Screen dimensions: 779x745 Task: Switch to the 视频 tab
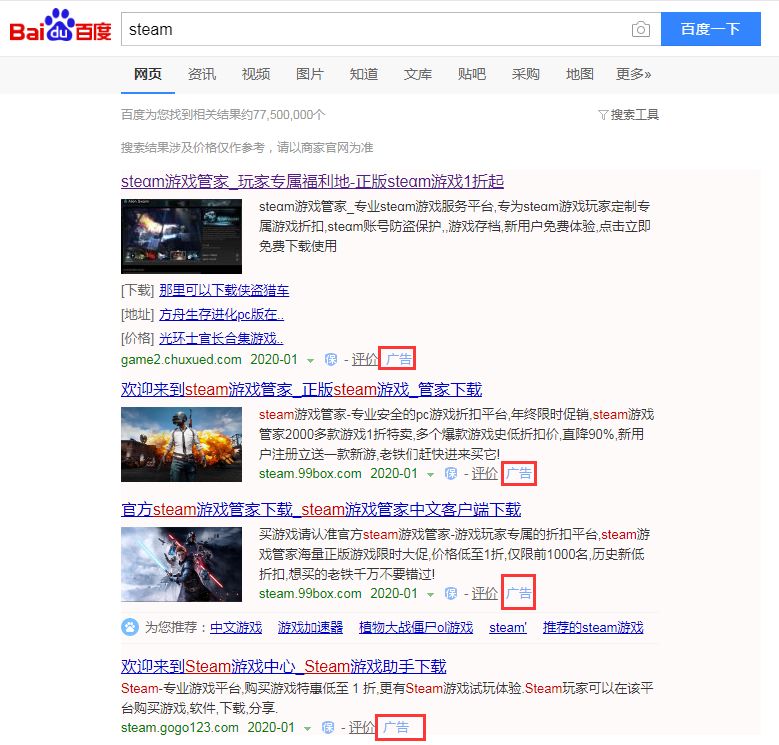(x=256, y=74)
